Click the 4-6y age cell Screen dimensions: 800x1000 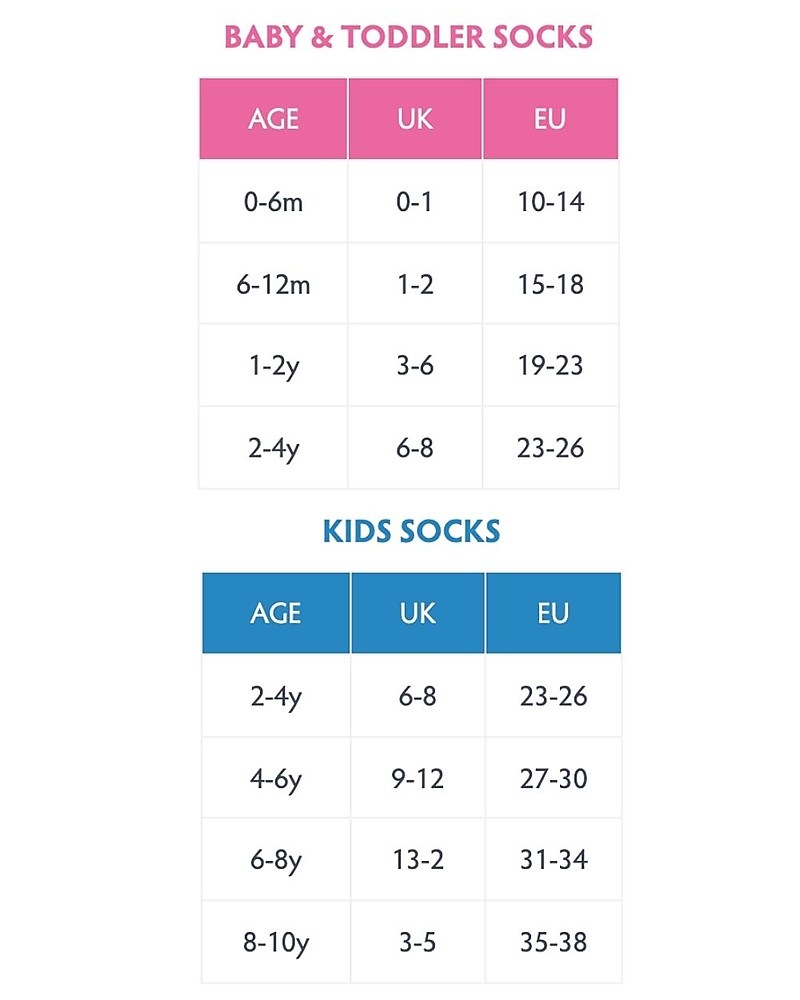[x=276, y=778]
